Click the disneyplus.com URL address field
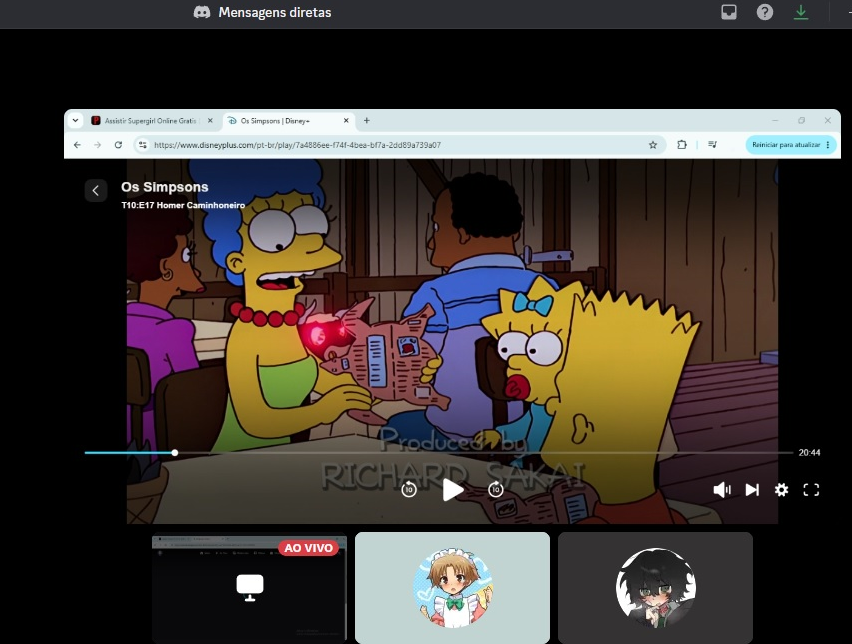The height and width of the screenshot is (644, 852). point(397,145)
